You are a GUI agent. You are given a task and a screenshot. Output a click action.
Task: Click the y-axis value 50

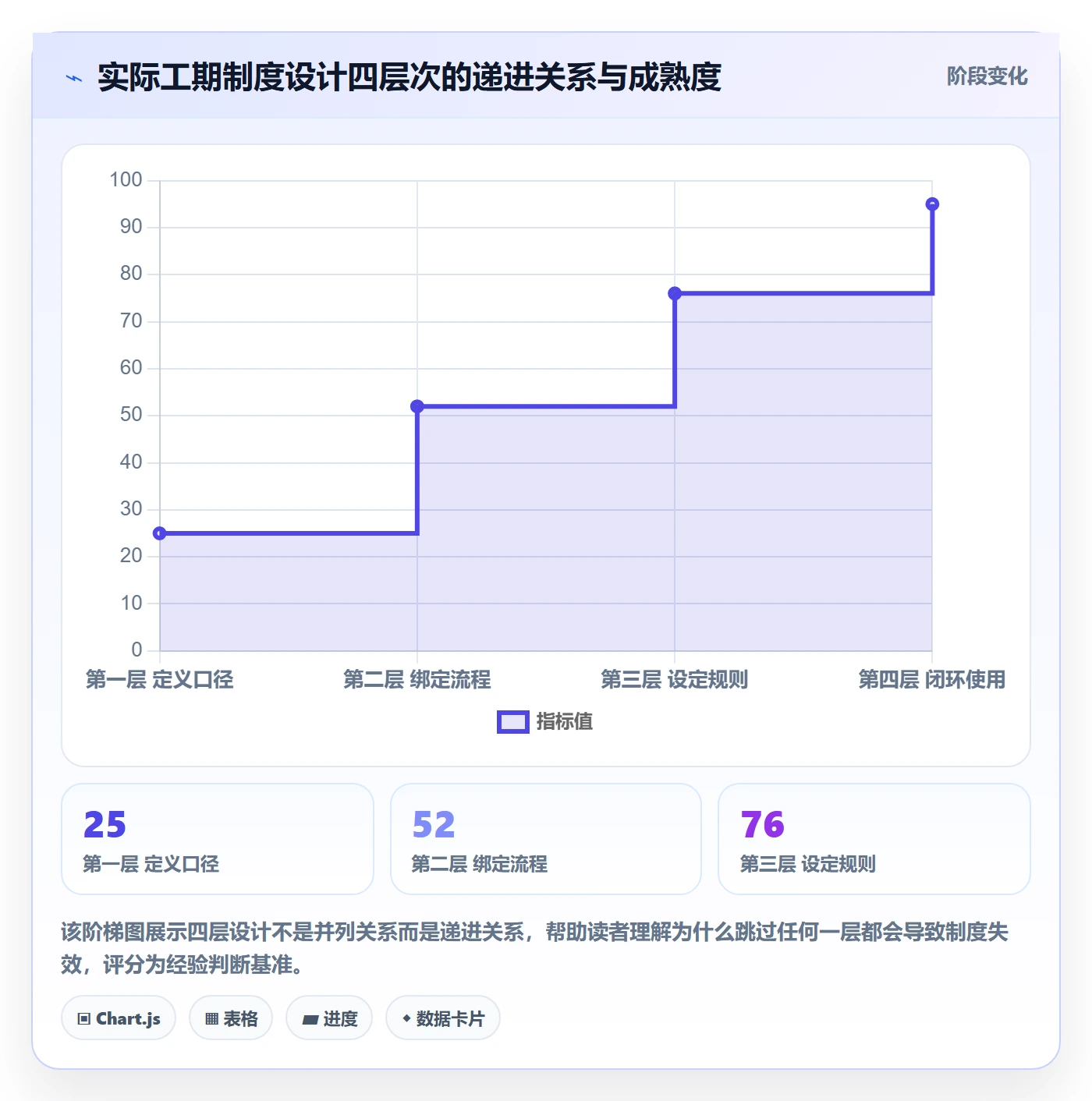click(131, 415)
